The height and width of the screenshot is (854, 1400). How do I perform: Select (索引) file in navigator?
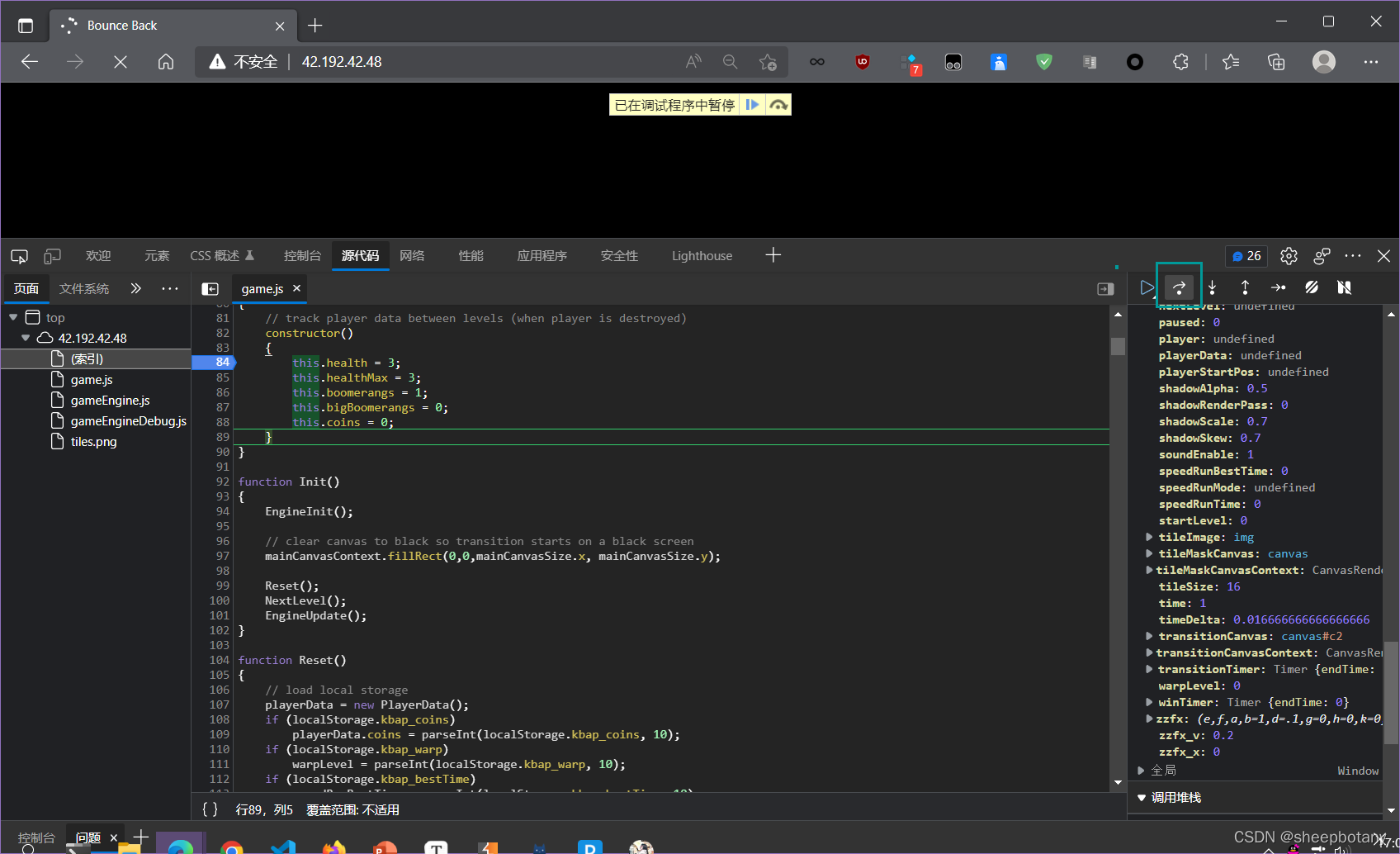(96, 358)
